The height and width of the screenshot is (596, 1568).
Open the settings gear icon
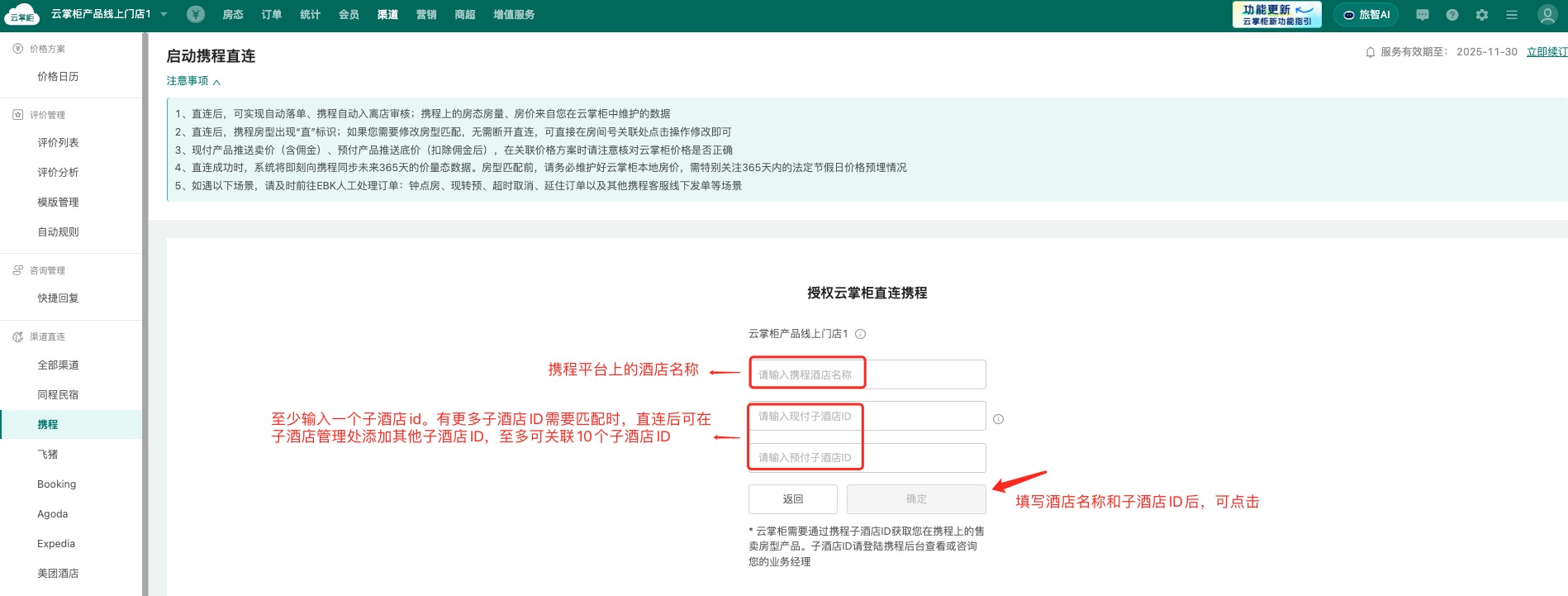point(1482,15)
